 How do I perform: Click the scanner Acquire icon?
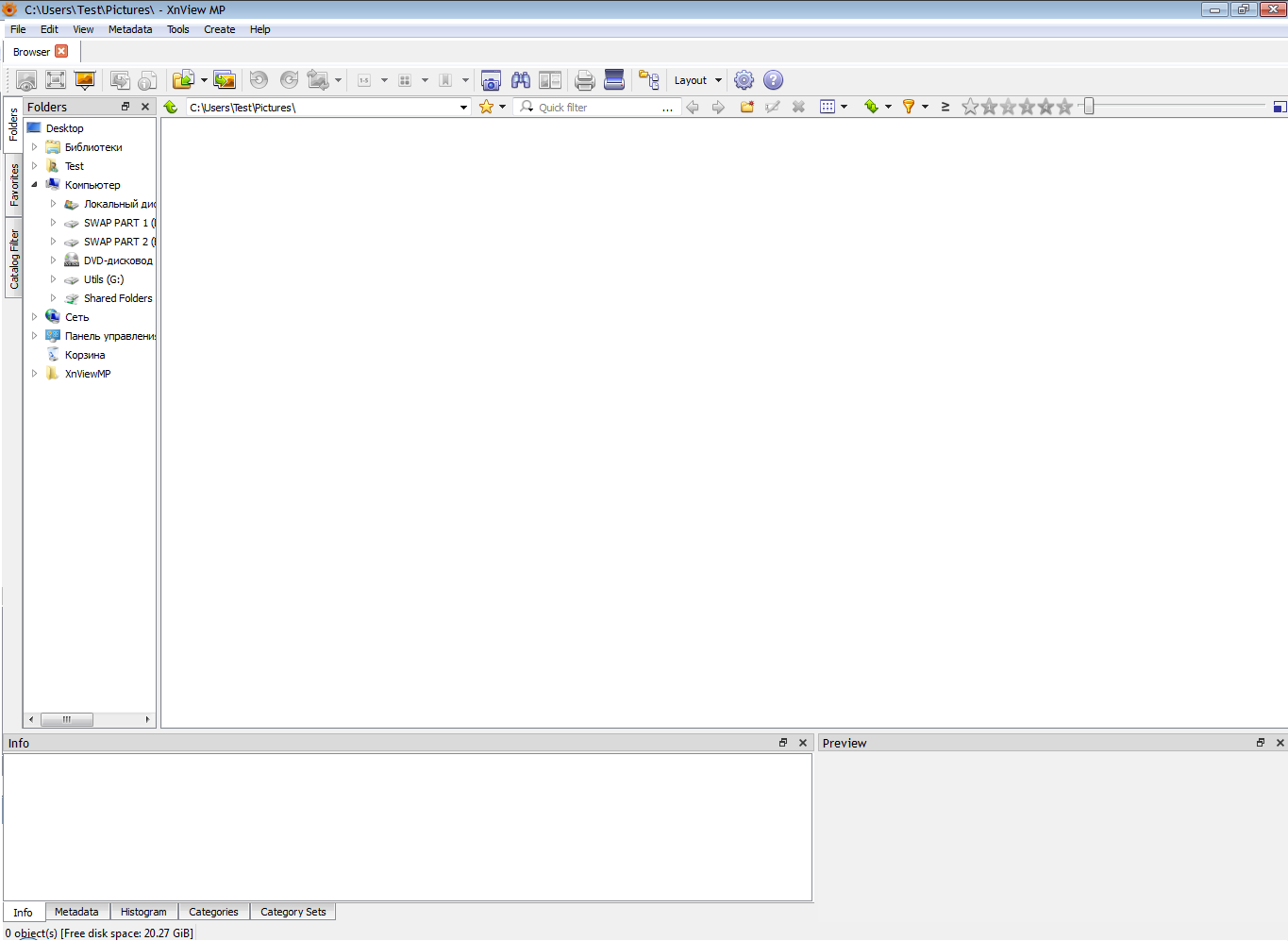pyautogui.click(x=614, y=80)
